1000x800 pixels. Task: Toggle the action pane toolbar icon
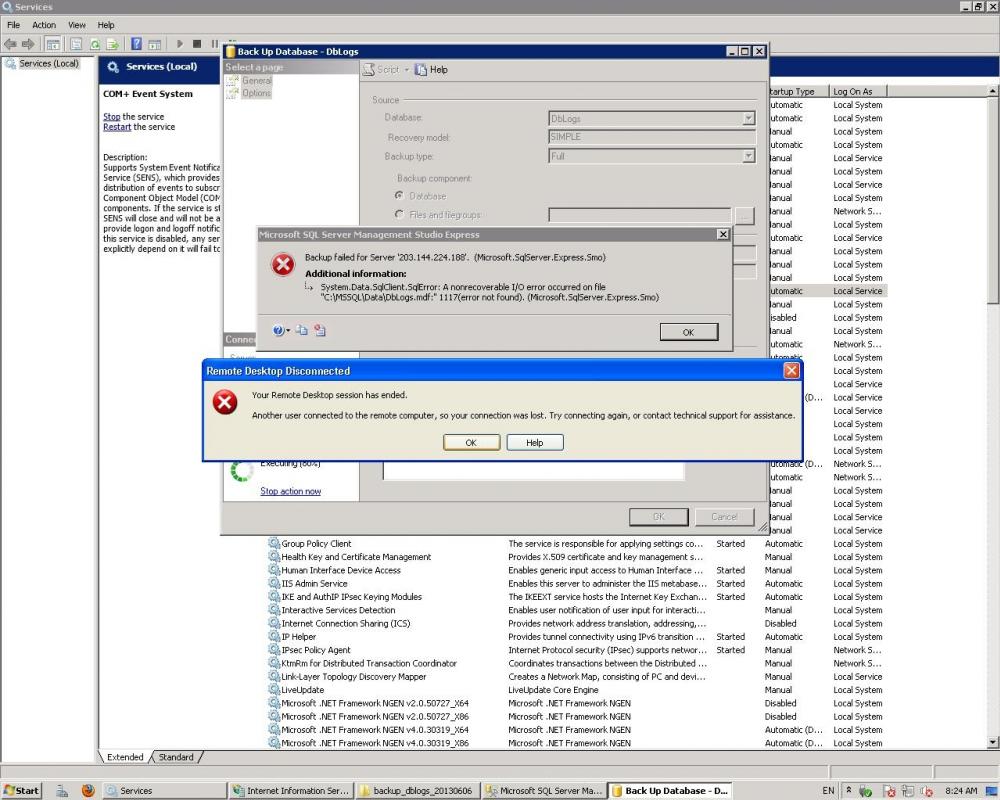(154, 44)
